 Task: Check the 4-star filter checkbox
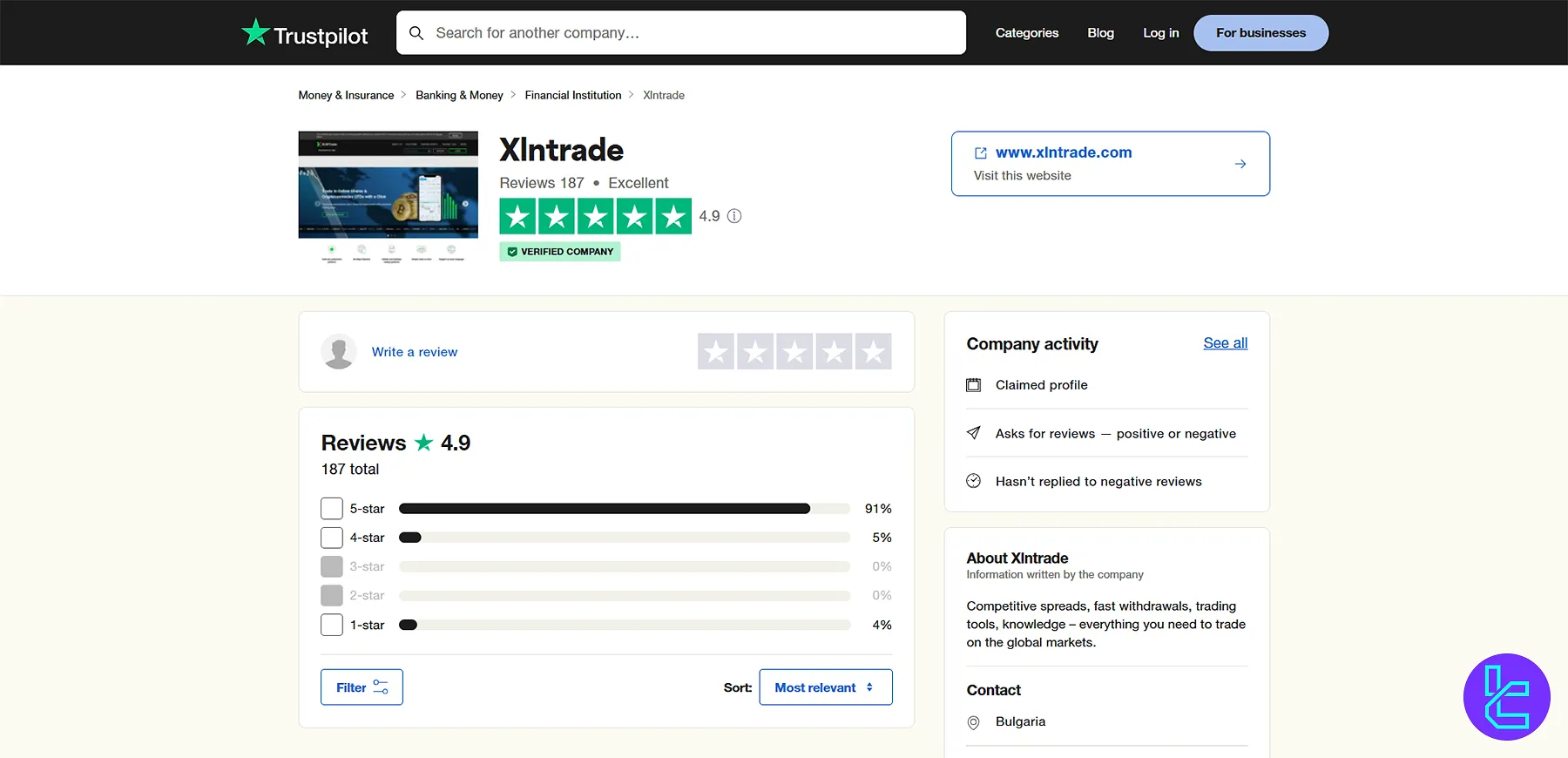click(332, 538)
